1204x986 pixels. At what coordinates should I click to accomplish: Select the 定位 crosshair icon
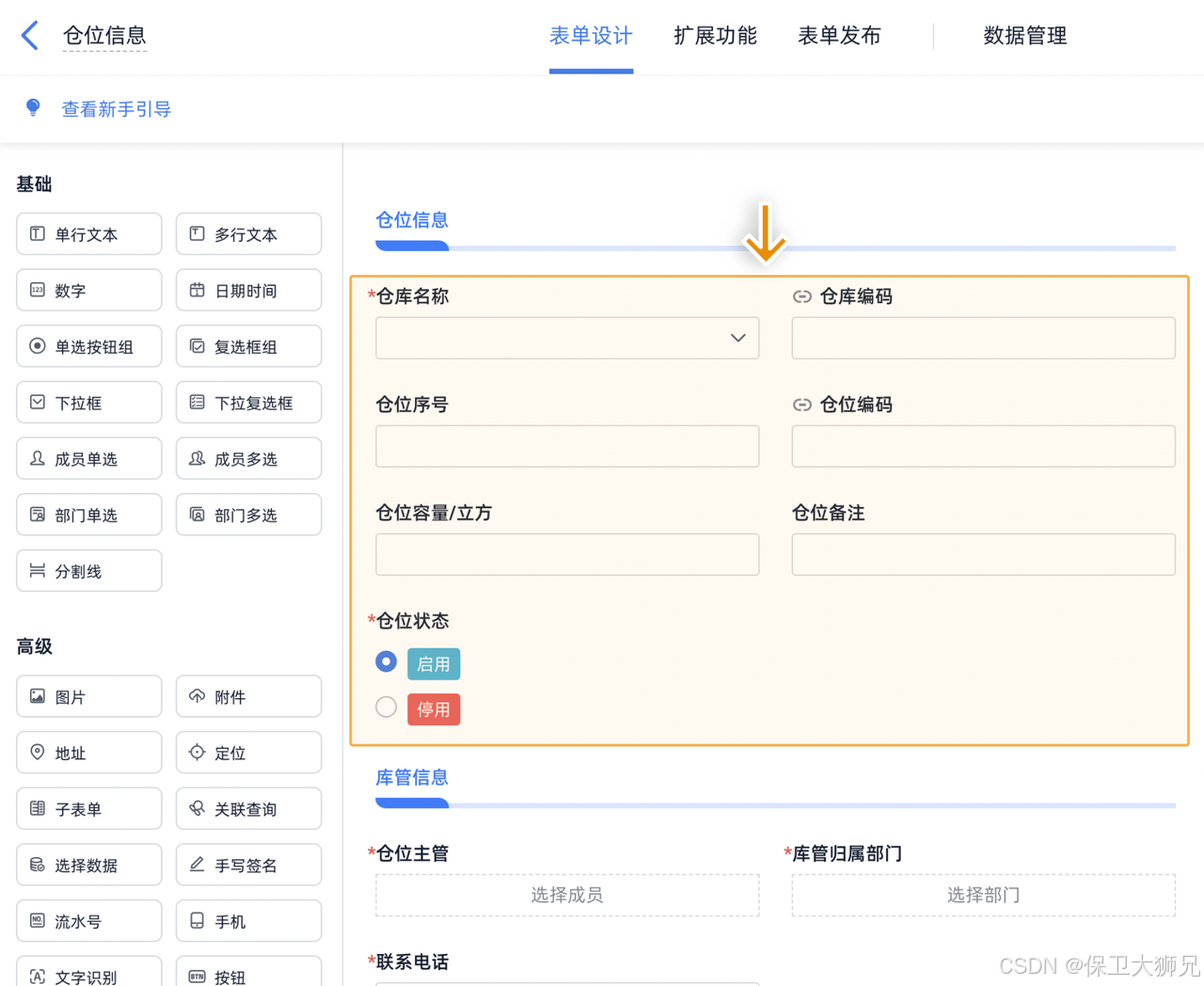coord(197,752)
